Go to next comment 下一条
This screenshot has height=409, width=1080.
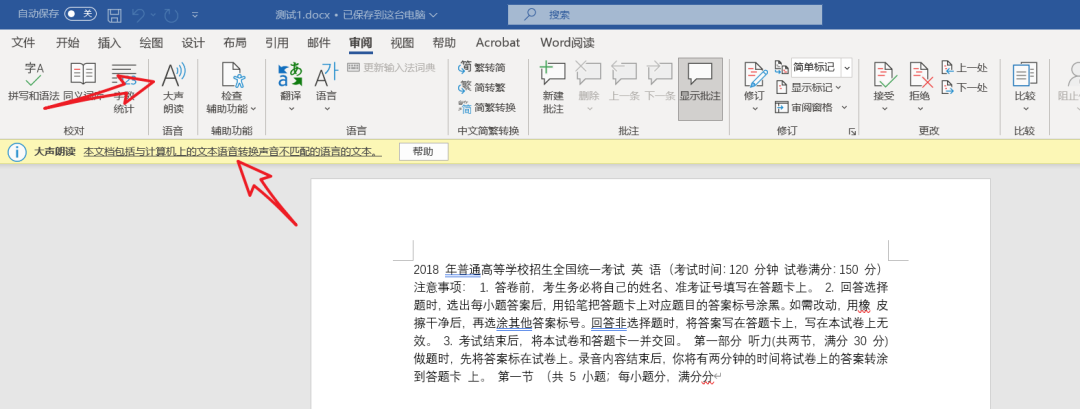[659, 82]
